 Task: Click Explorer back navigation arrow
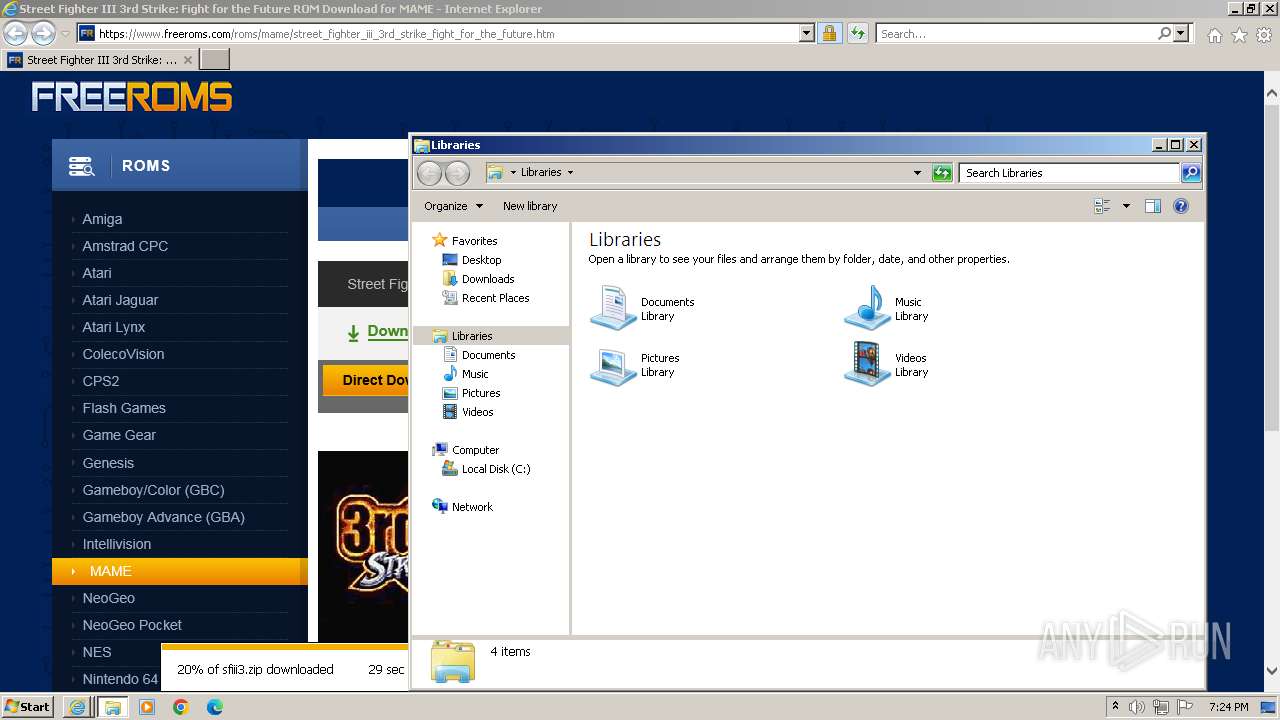(429, 173)
